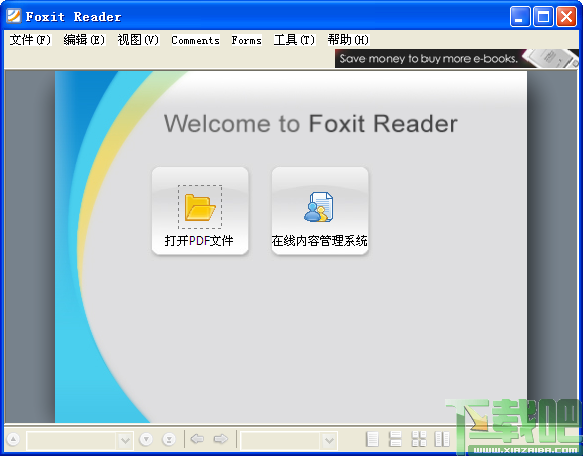Screen dimensions: 583x456
Task: Open the Comments menu
Action: click(195, 40)
